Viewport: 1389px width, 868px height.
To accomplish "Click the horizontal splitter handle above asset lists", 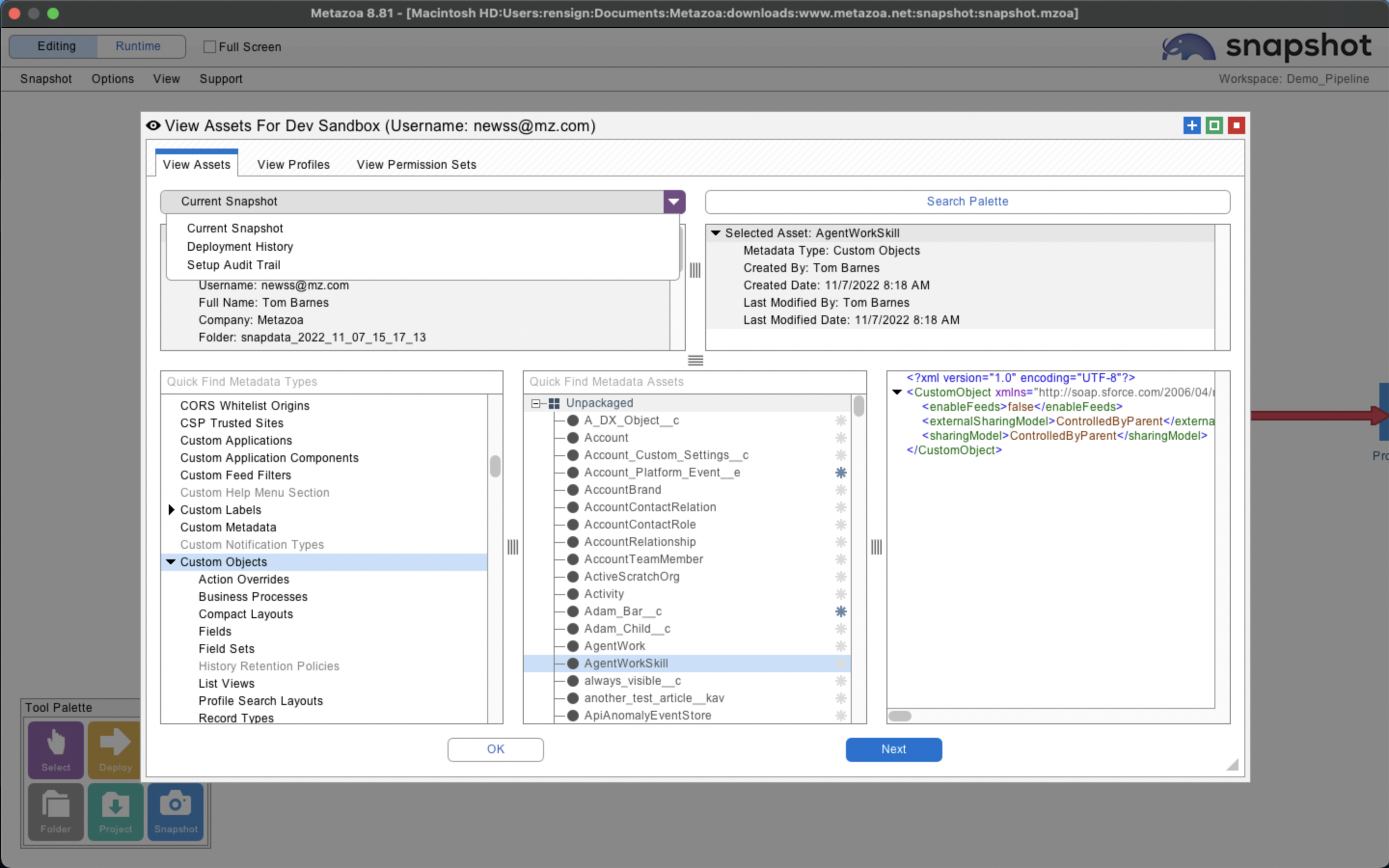I will (x=695, y=361).
